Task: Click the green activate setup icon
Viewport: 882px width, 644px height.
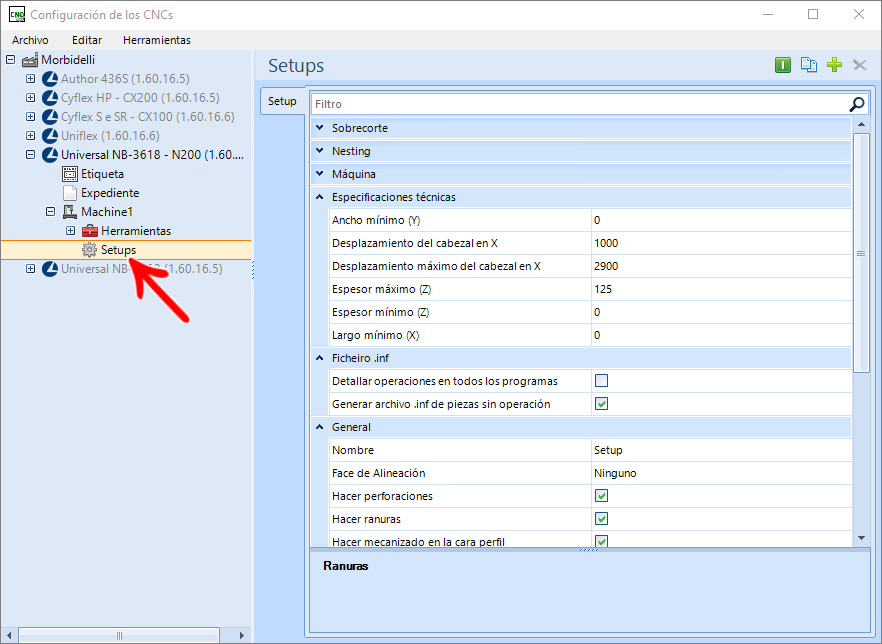Action: pos(782,65)
